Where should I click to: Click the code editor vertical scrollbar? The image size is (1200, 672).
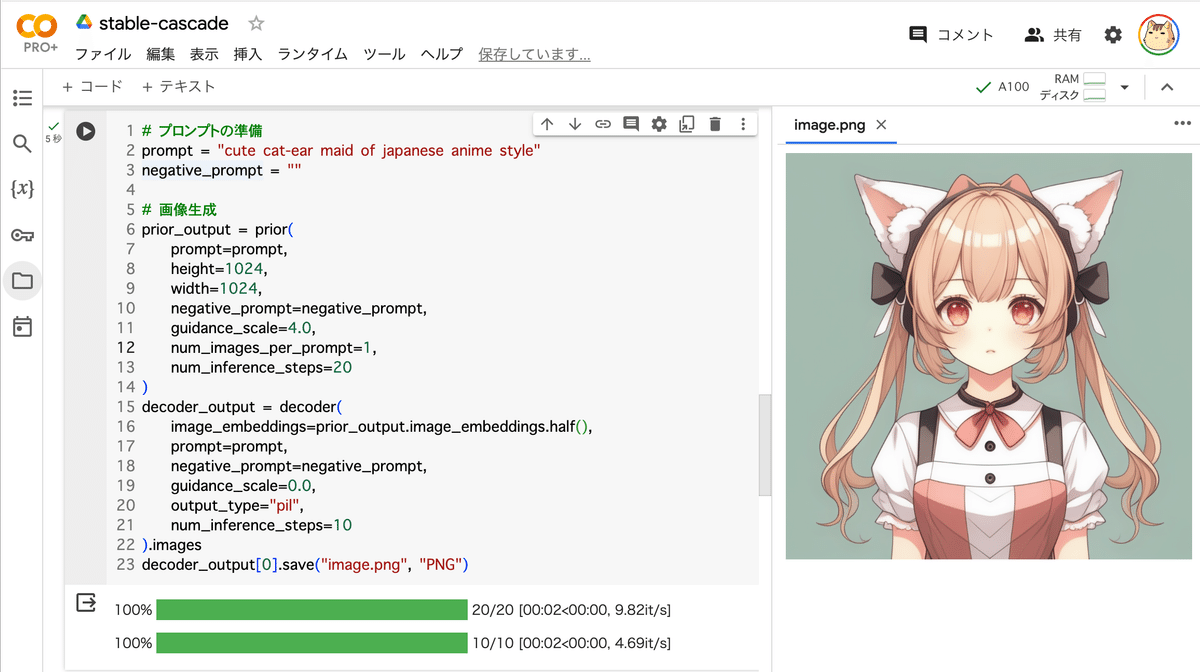(764, 445)
